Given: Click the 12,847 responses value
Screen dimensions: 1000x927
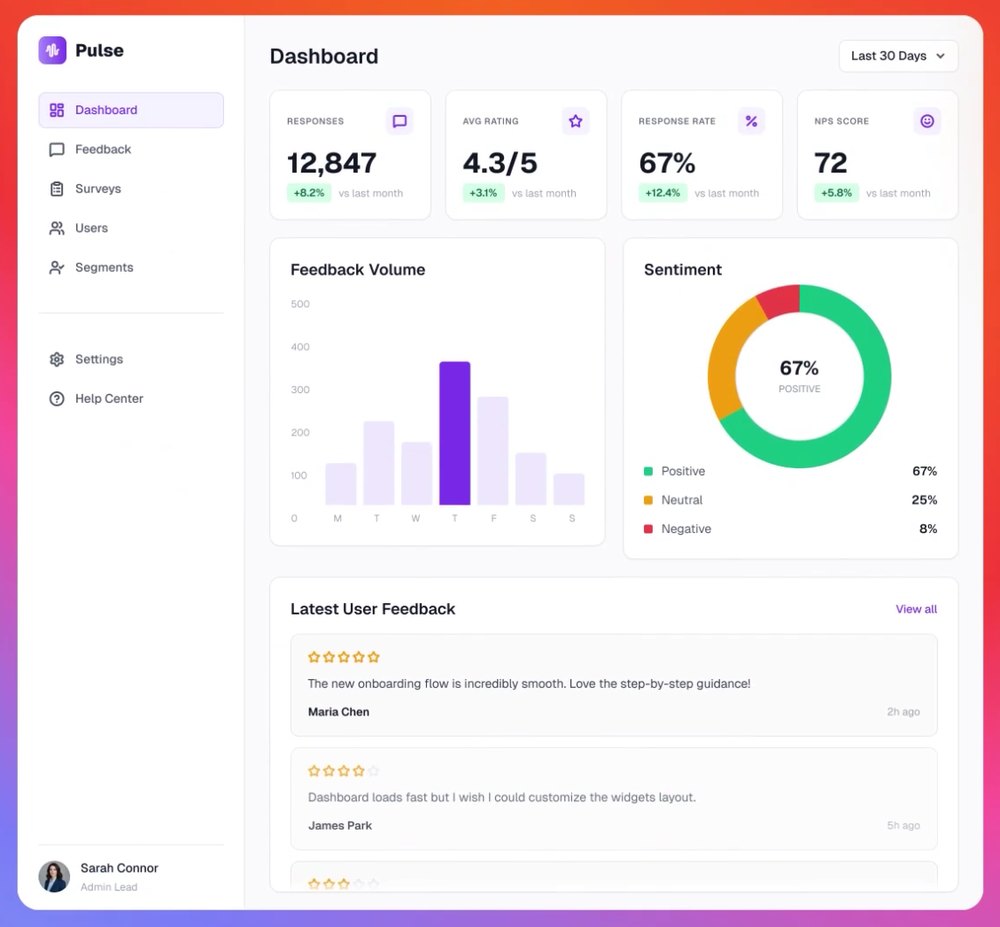Looking at the screenshot, I should coord(332,163).
